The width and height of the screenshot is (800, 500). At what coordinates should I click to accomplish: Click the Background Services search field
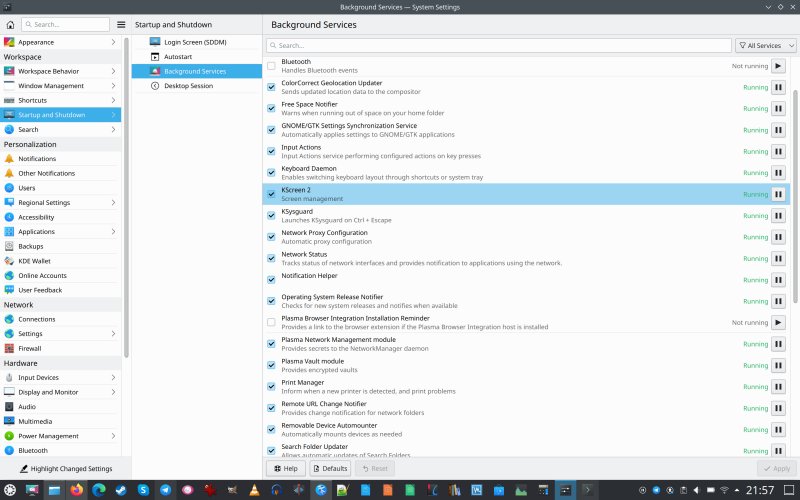click(498, 45)
